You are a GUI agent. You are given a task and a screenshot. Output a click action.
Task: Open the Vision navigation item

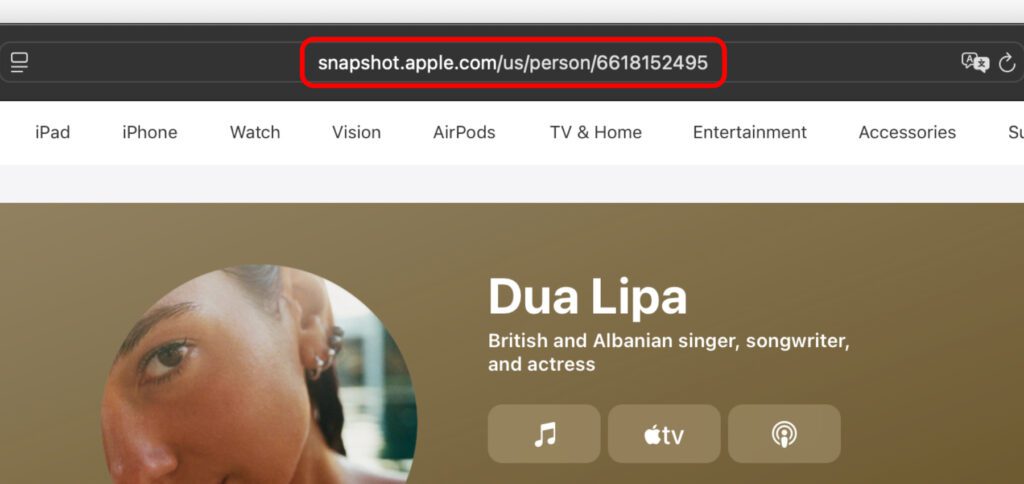(x=356, y=133)
